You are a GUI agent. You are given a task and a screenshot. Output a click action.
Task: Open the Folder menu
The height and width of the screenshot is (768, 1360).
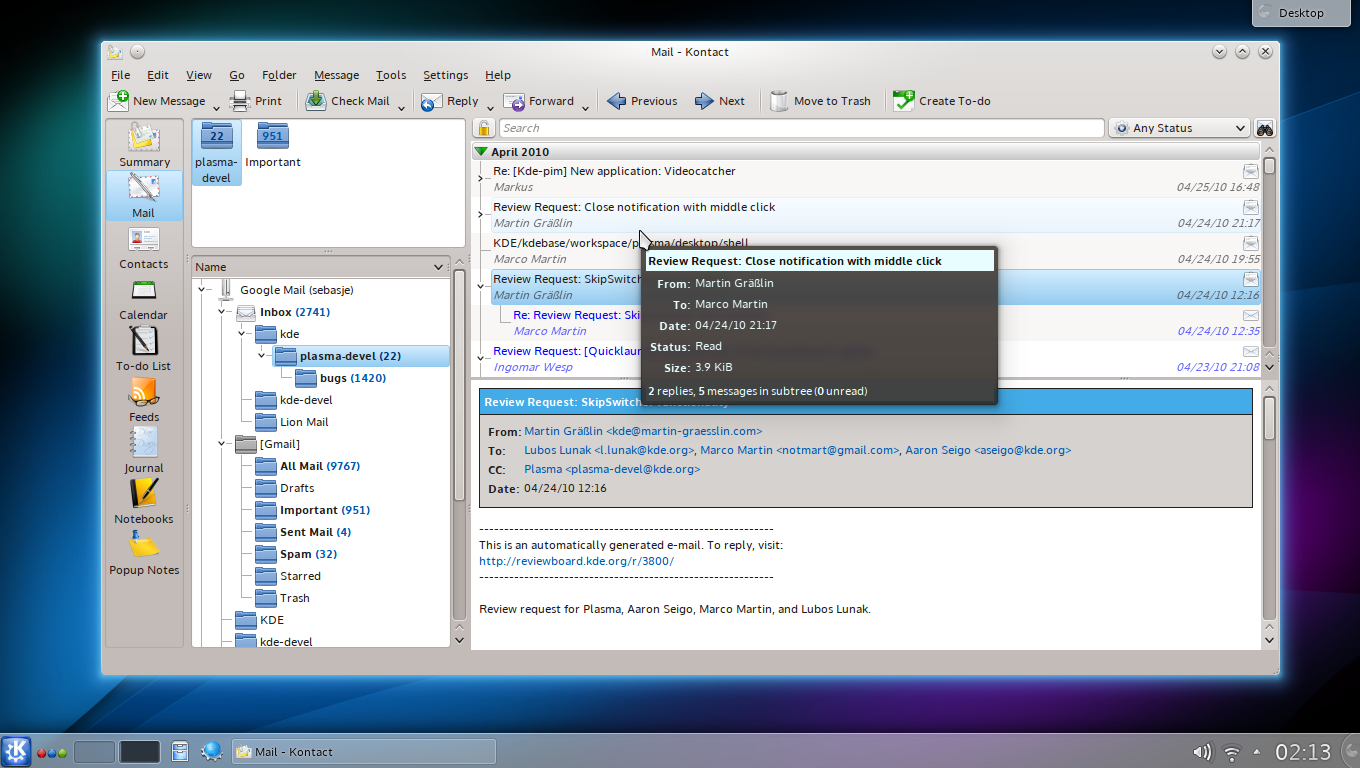(279, 75)
